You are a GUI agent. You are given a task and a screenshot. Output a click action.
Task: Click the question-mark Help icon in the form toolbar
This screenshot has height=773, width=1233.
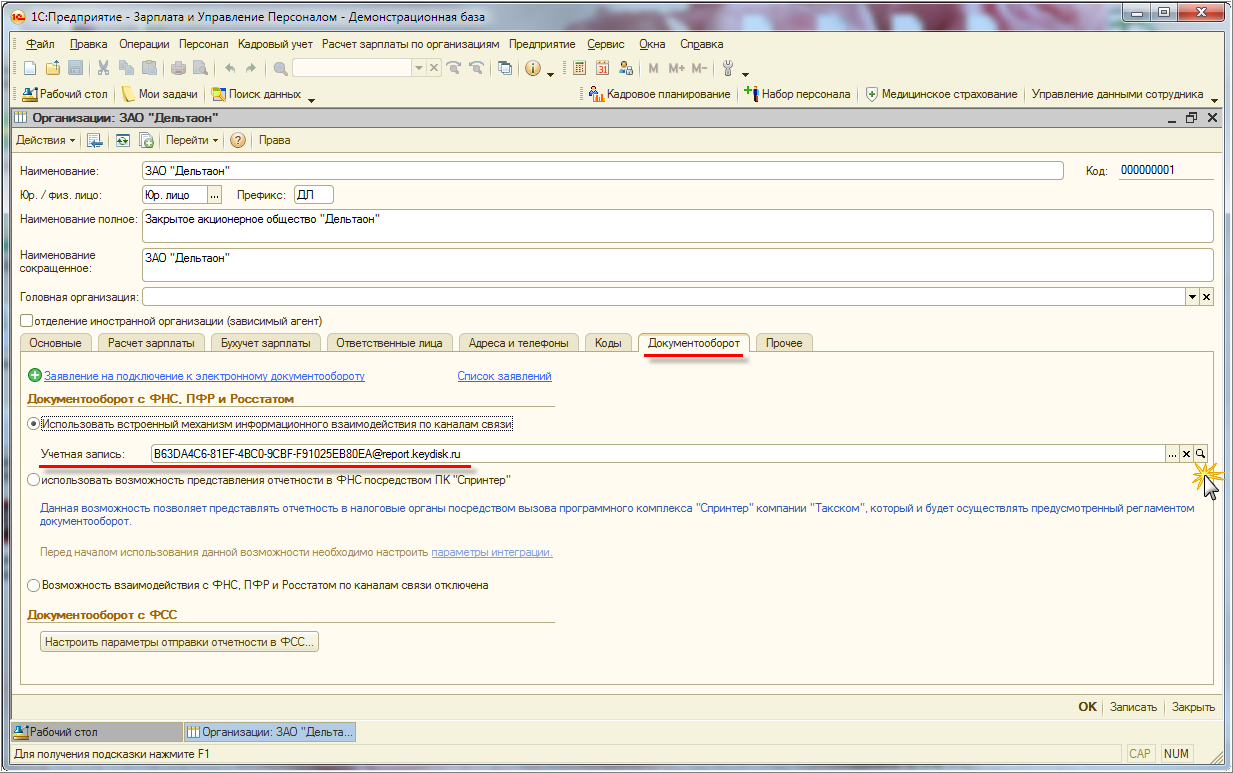(x=238, y=141)
